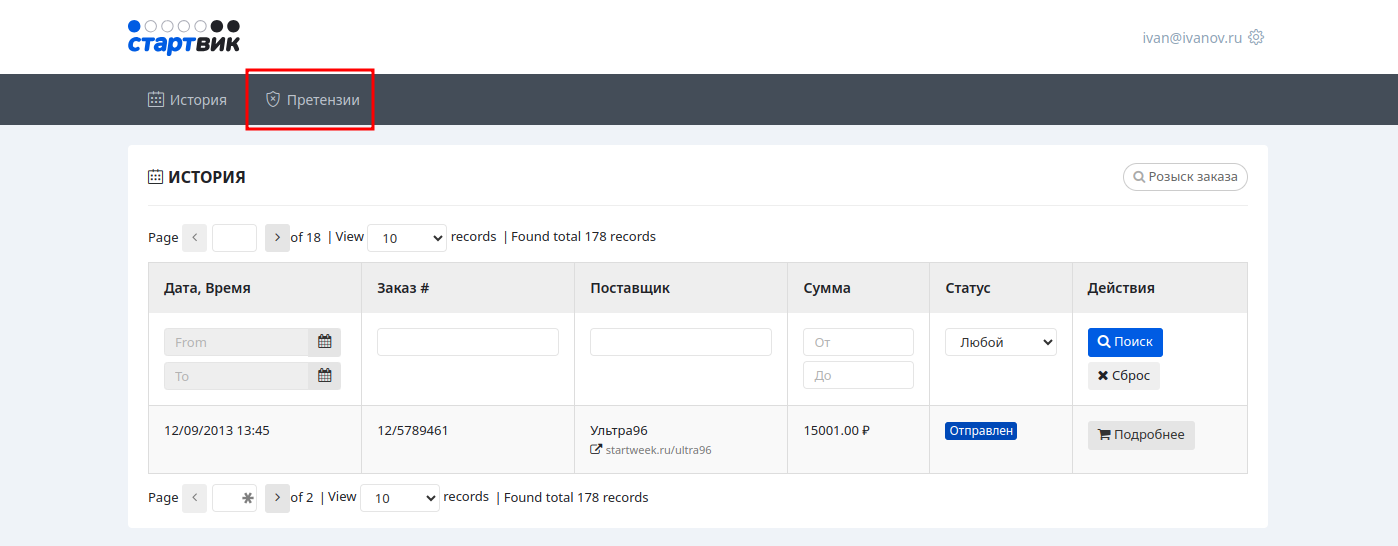Focus the Заказ # filter input field
Viewport: 1398px width, 546px height.
pyautogui.click(x=467, y=342)
